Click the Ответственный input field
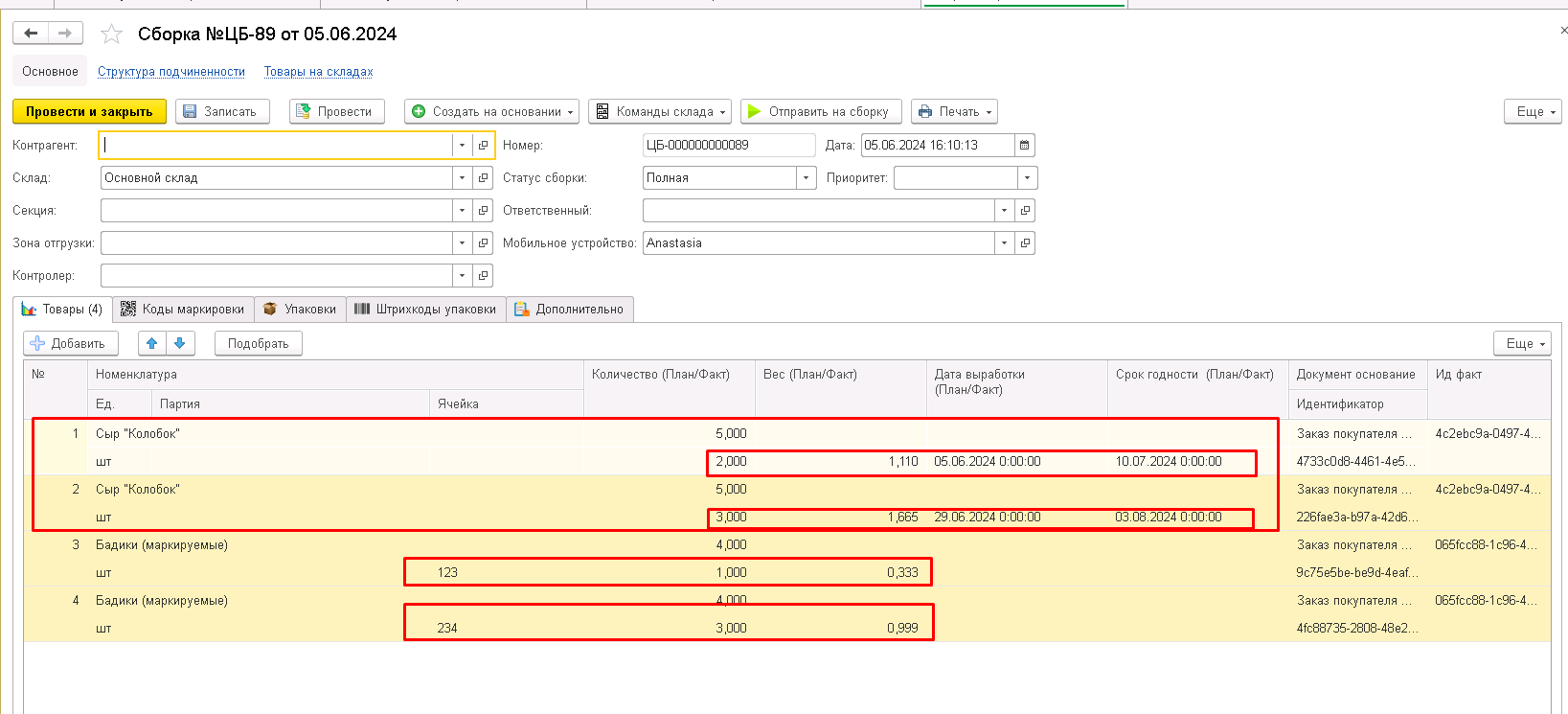 (x=819, y=211)
